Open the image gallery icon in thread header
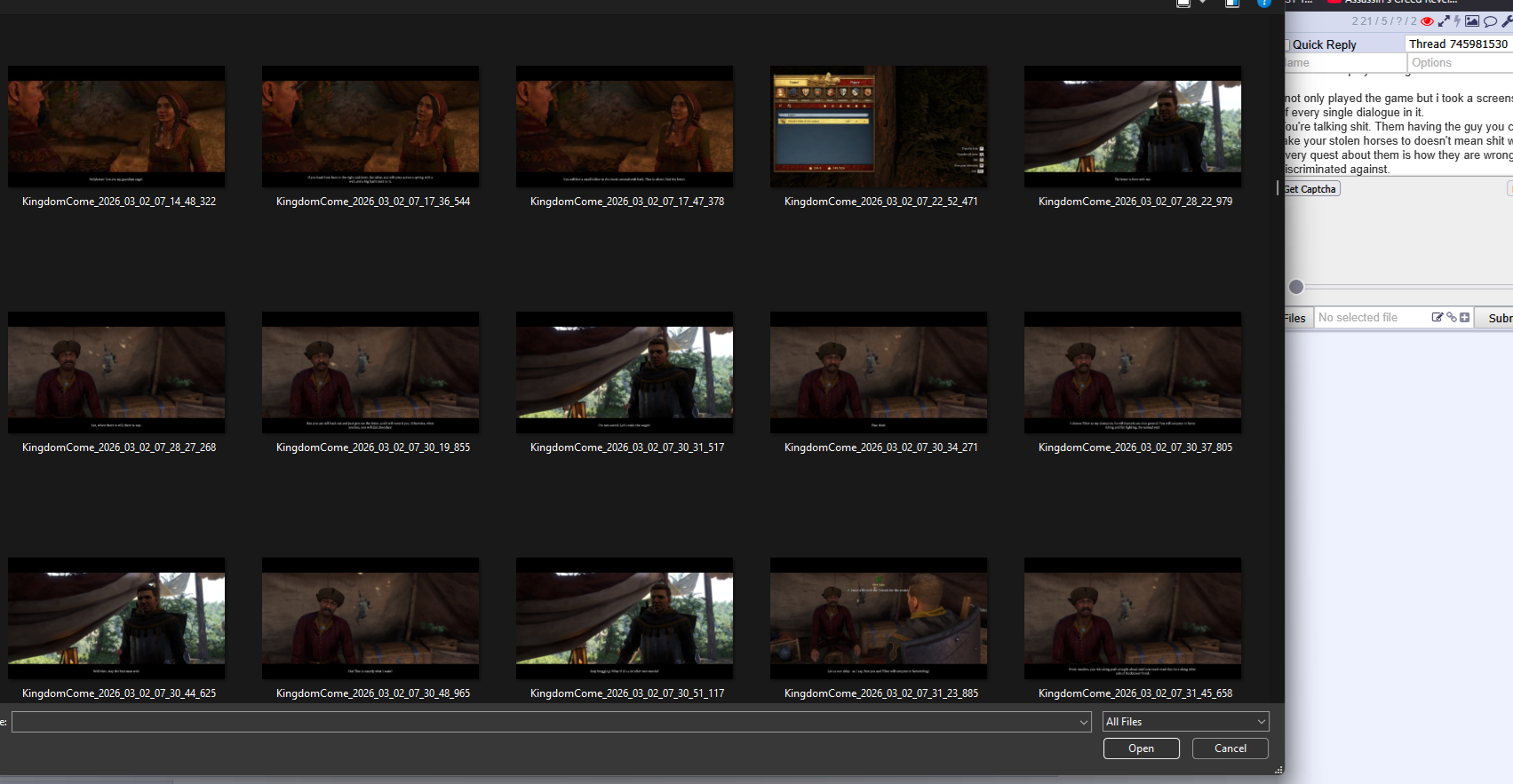Image resolution: width=1513 pixels, height=784 pixels. pos(1472,21)
